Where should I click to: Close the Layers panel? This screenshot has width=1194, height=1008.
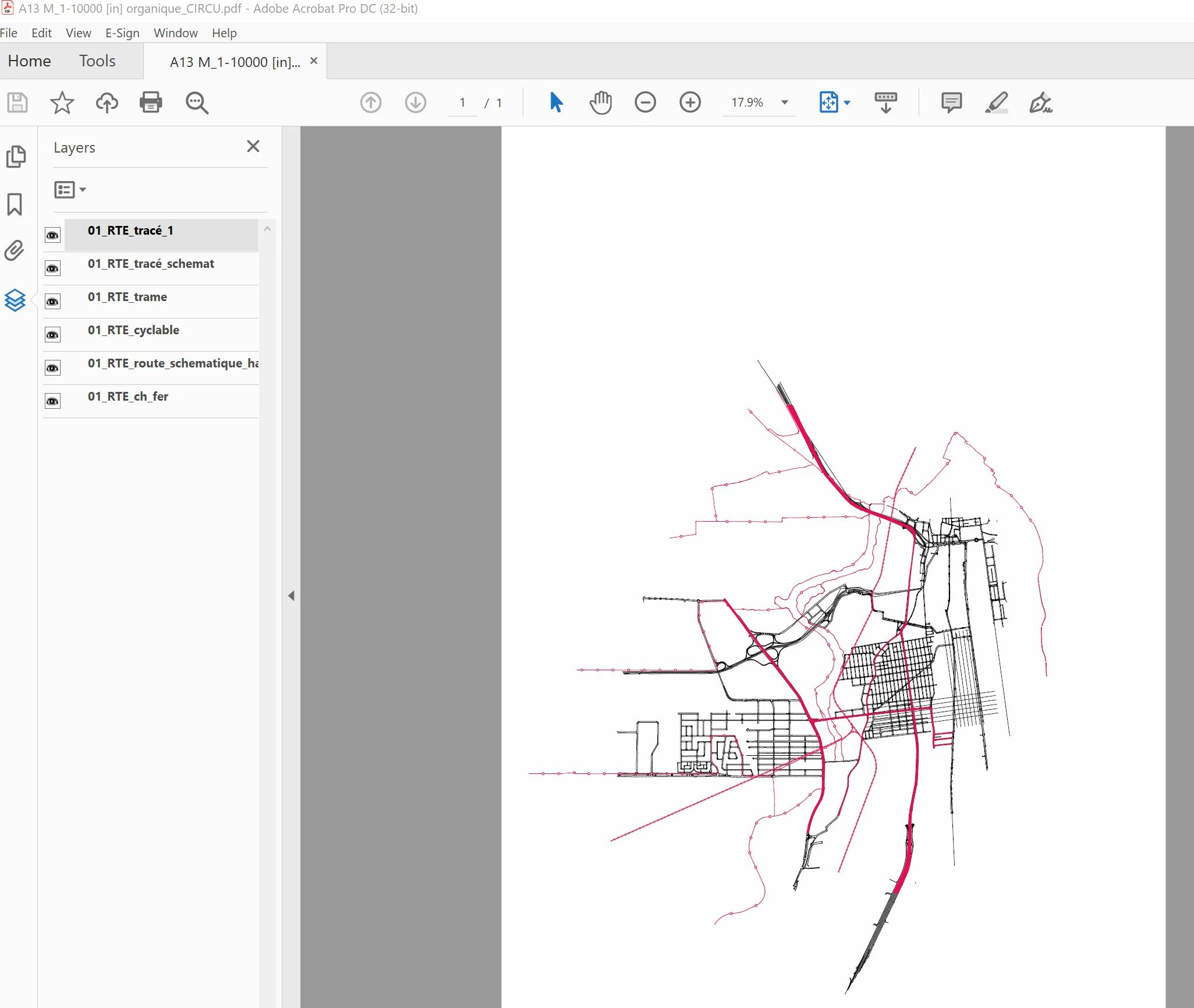pos(253,147)
